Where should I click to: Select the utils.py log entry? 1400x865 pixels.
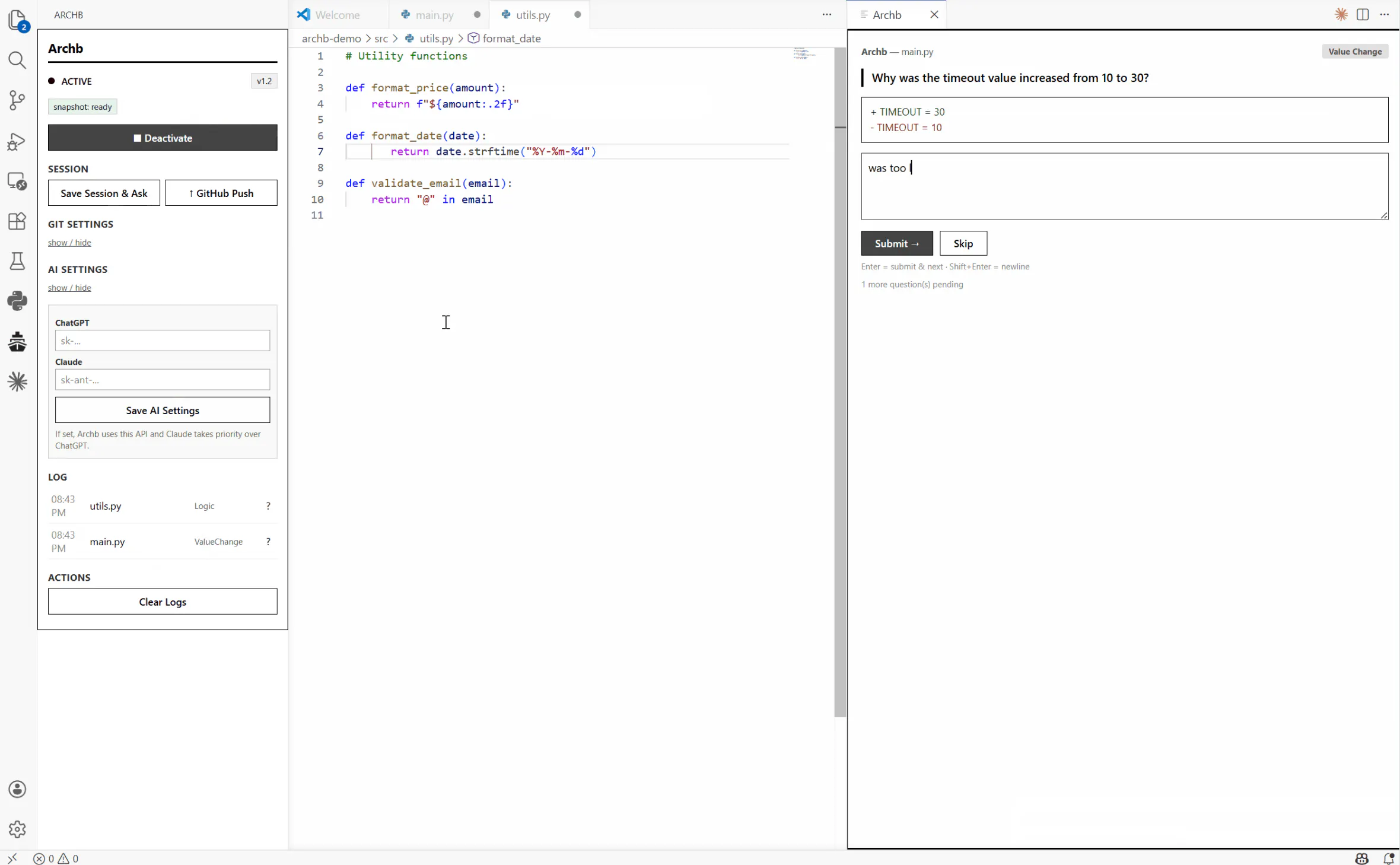[x=163, y=505]
